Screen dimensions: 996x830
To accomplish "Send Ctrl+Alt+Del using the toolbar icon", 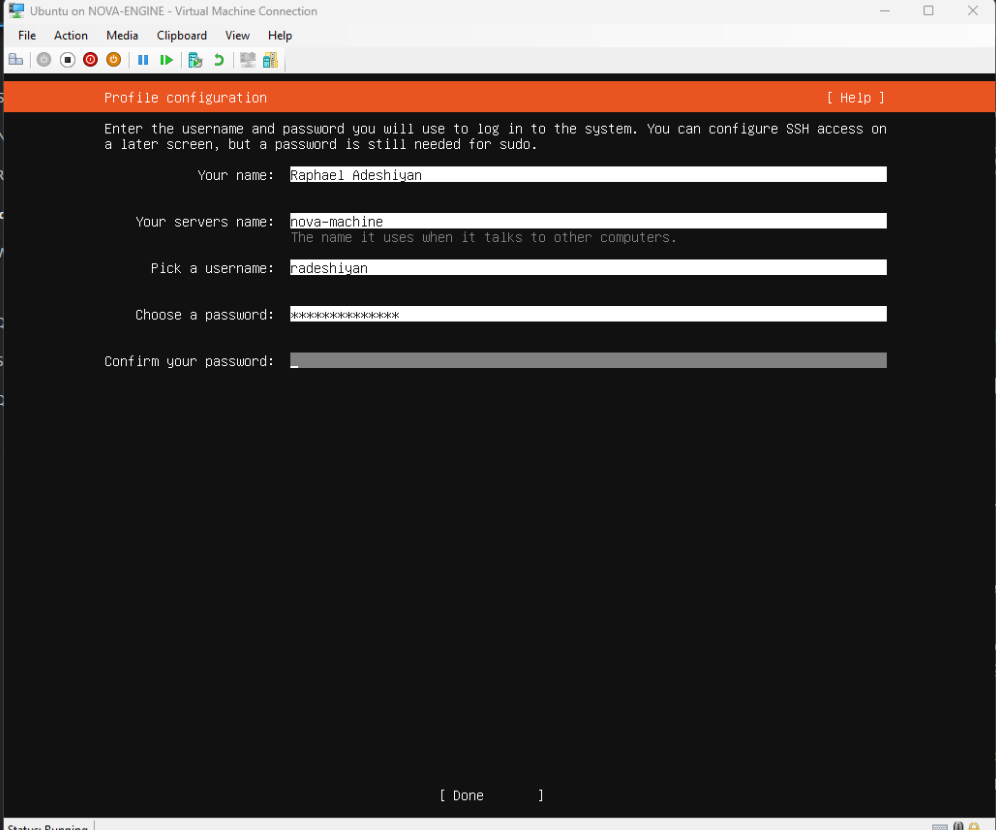I will click(x=16, y=60).
